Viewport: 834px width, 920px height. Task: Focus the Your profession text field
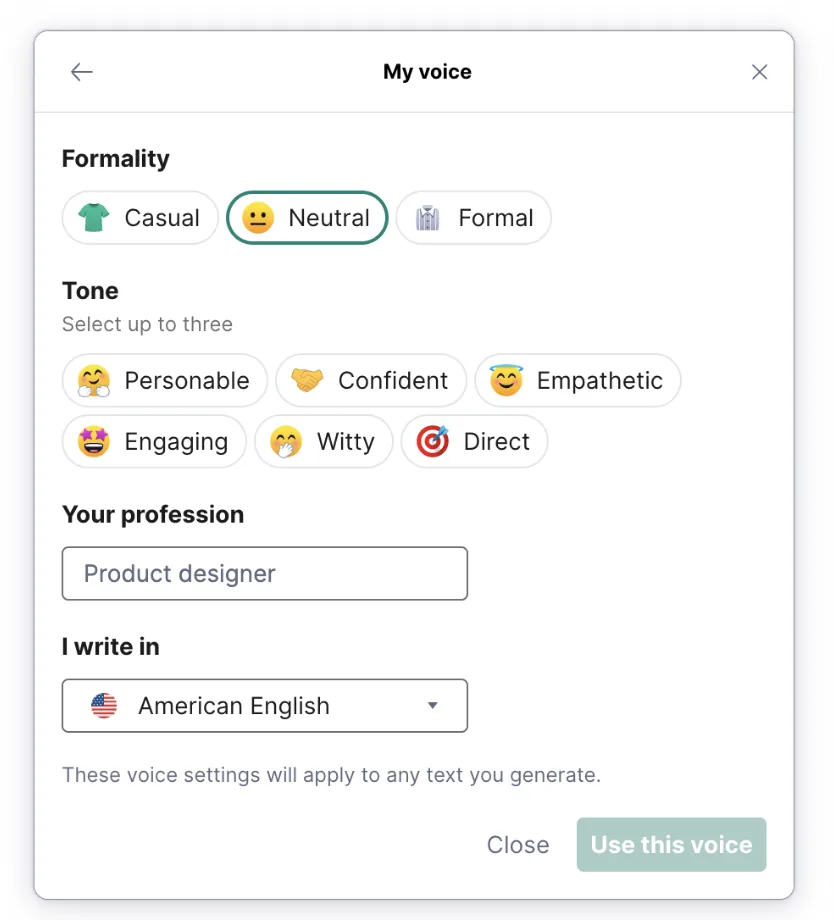point(264,574)
